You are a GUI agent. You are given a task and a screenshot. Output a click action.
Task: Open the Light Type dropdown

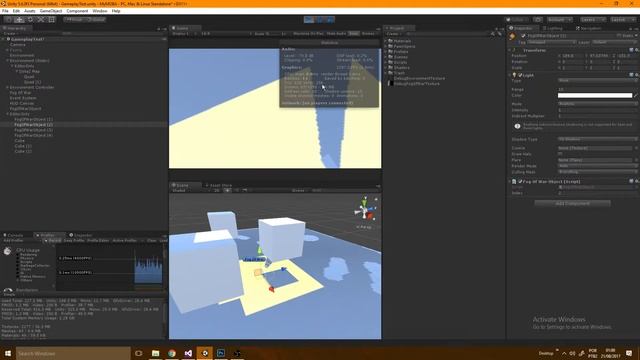[598, 81]
